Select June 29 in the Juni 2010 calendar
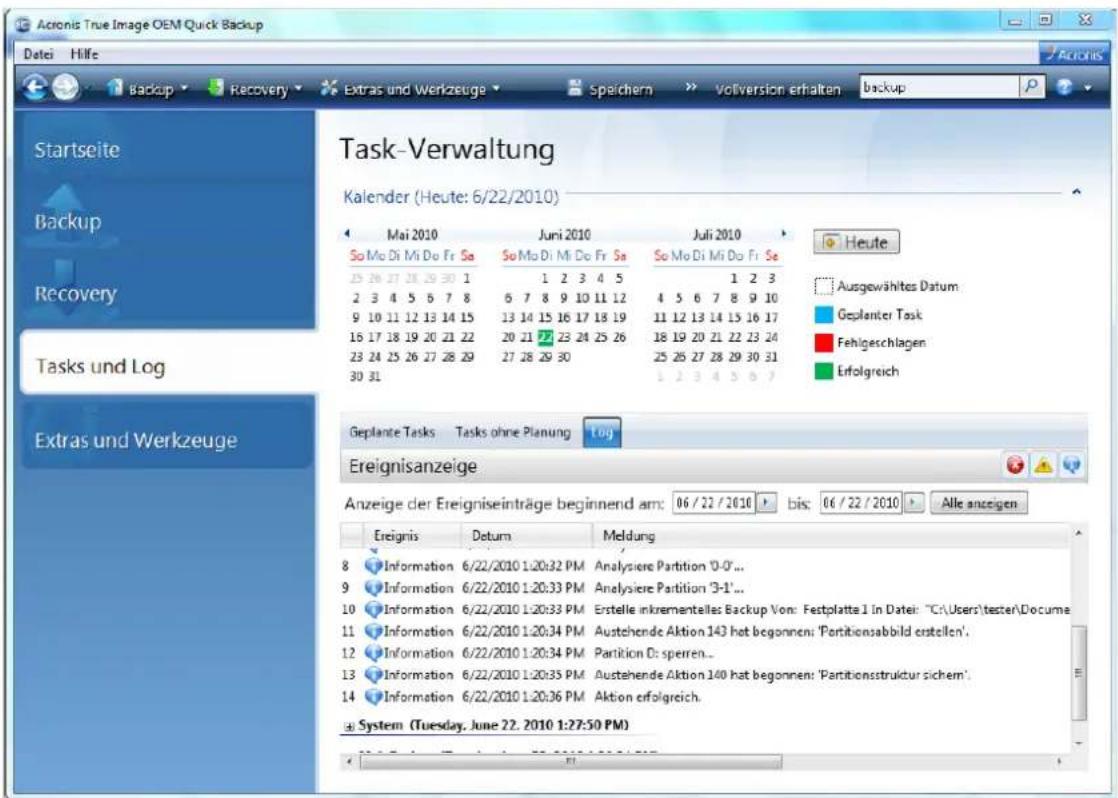The image size is (1118, 798). tap(545, 357)
